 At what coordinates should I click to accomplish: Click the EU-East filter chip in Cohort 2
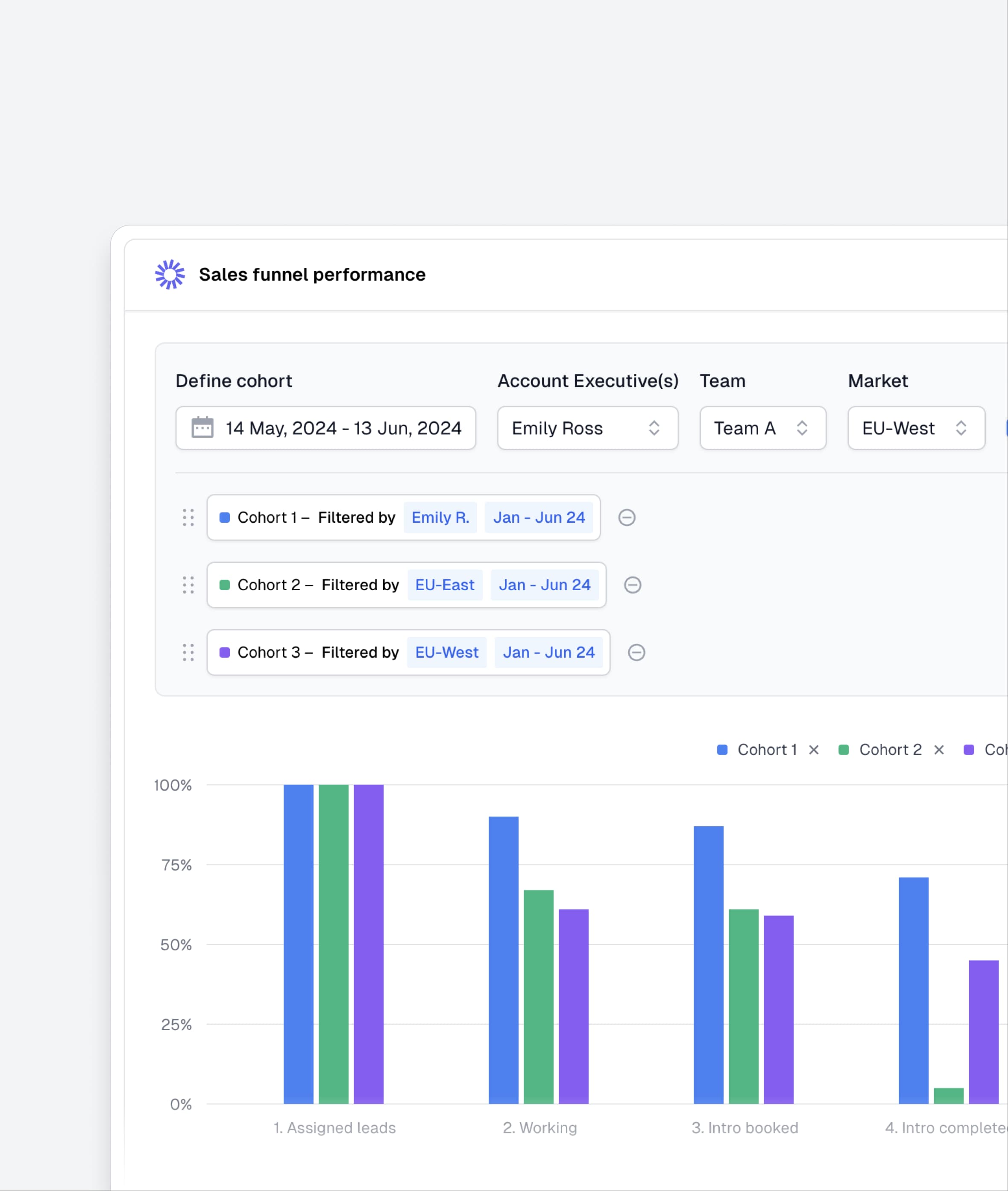click(445, 585)
